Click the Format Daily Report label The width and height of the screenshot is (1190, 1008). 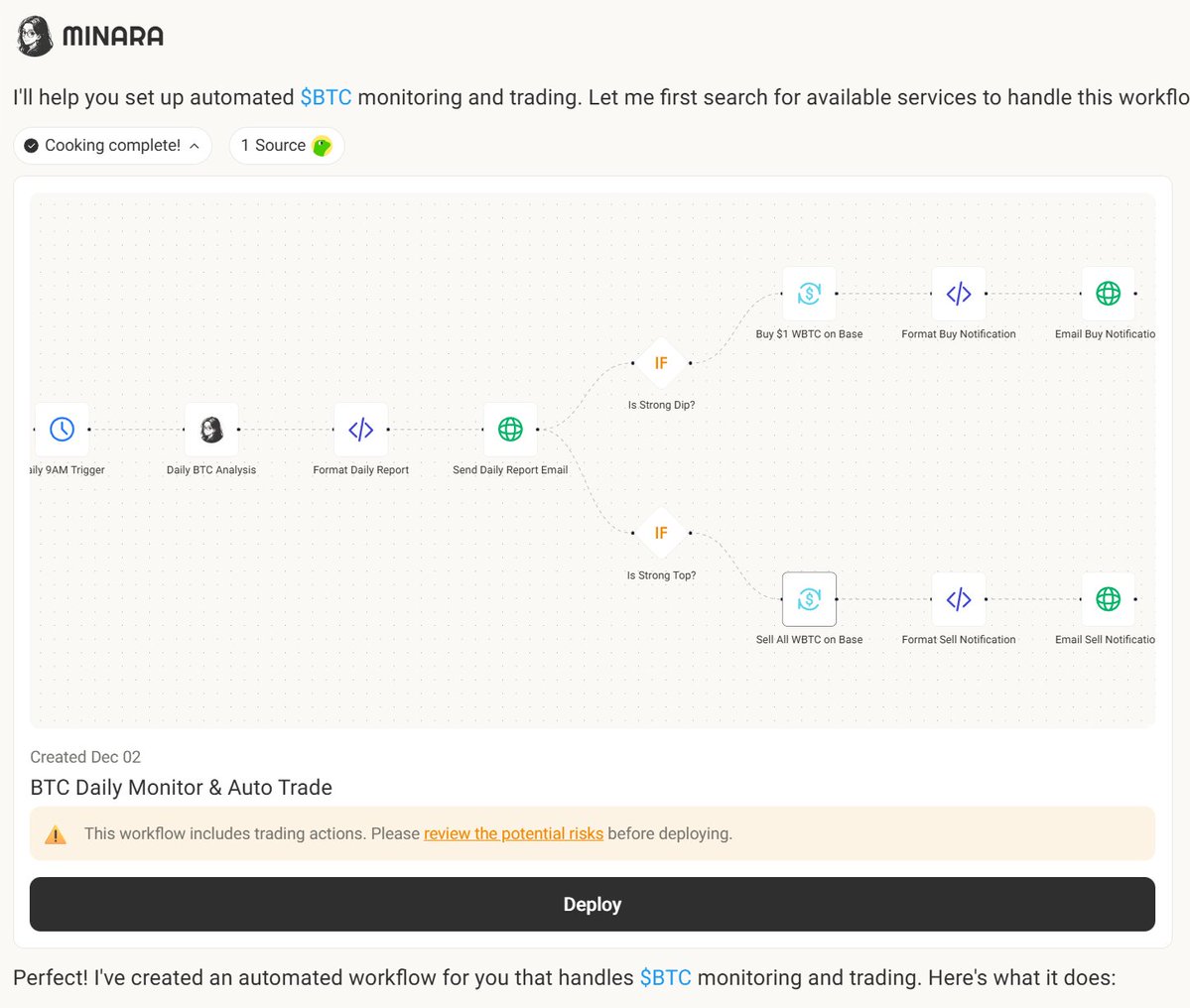click(x=360, y=470)
